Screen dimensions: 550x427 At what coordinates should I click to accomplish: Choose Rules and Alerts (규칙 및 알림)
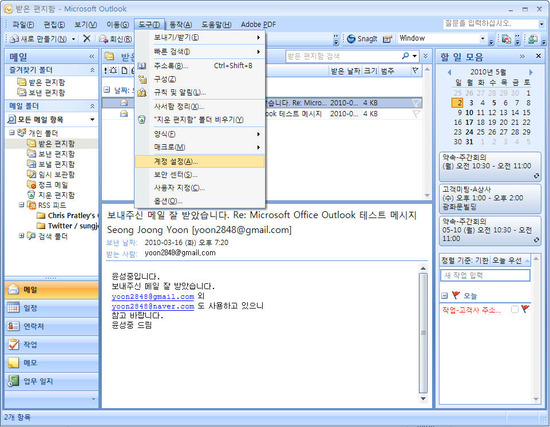(200, 93)
